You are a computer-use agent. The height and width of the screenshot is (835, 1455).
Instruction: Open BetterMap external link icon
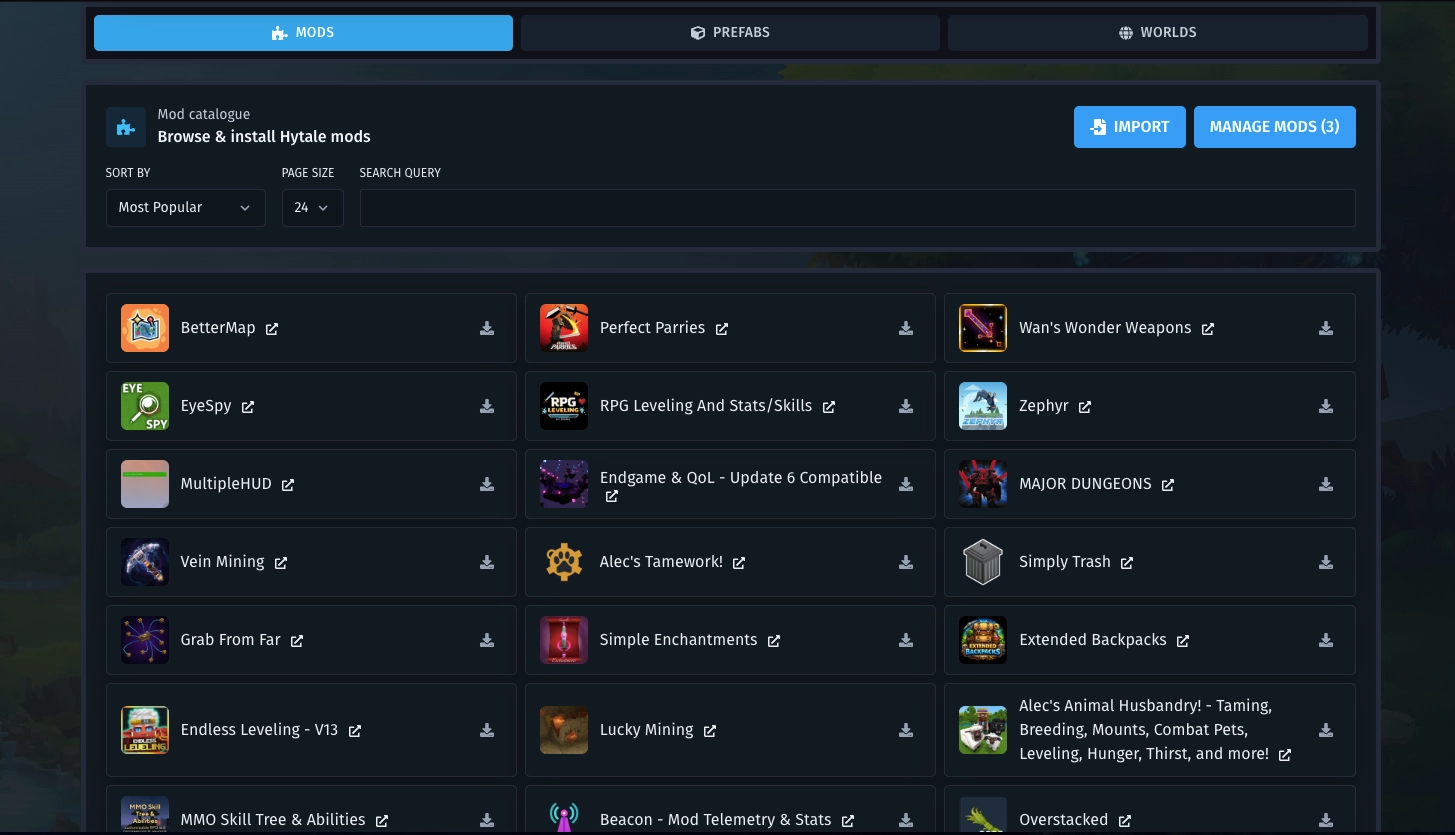point(272,329)
